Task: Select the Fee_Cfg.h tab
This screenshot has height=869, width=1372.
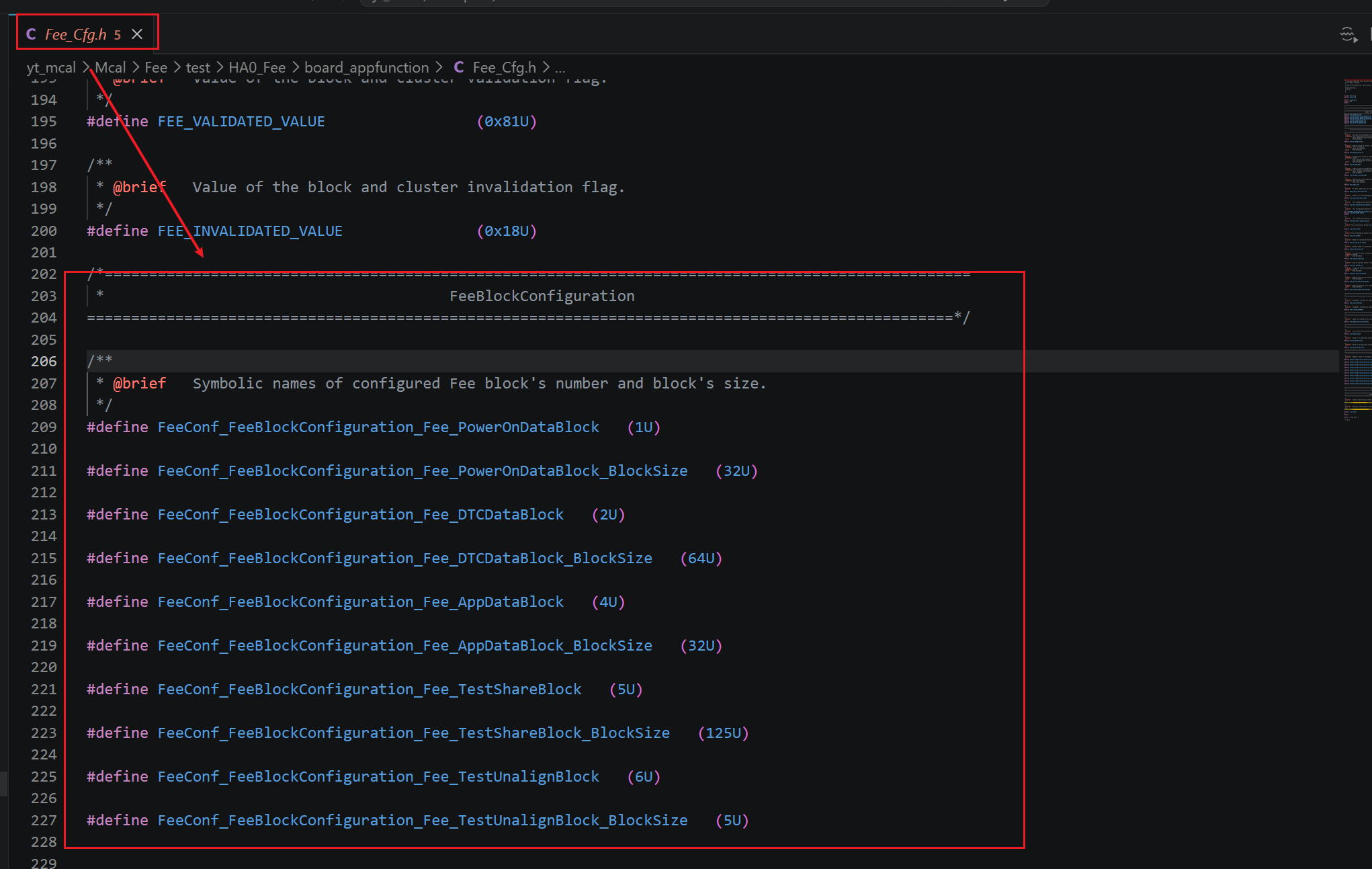Action: point(75,34)
